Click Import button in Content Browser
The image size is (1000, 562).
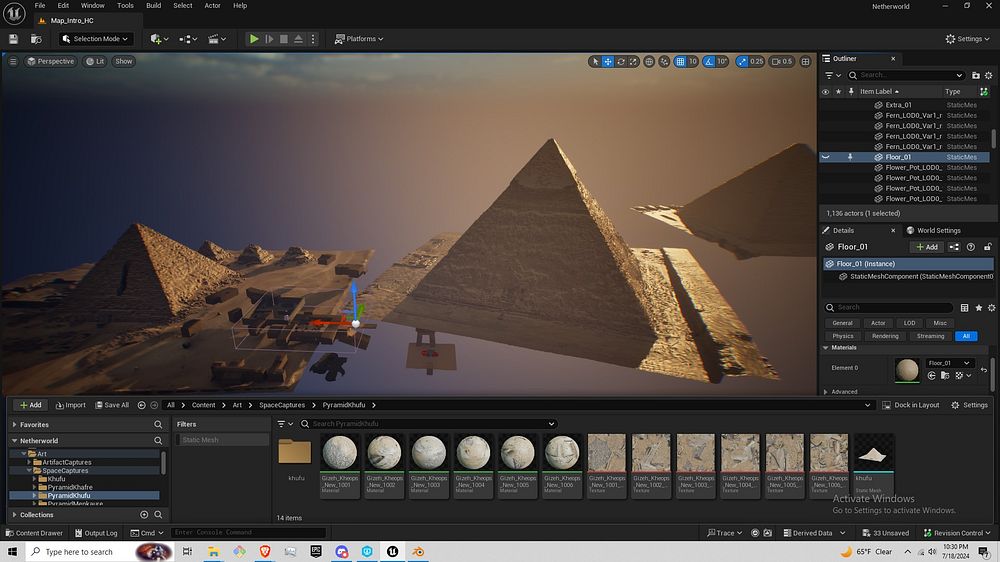point(71,405)
